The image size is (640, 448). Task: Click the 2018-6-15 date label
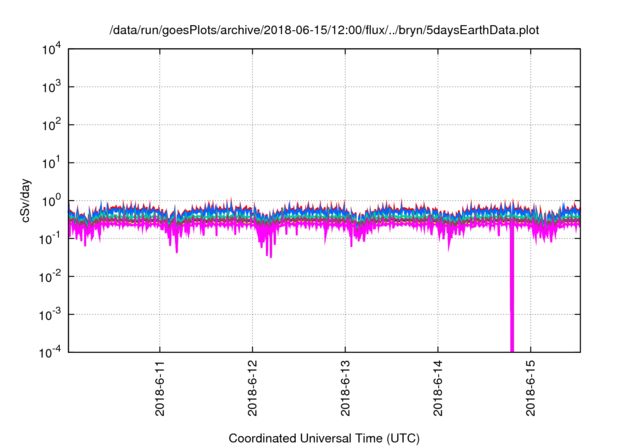(x=531, y=388)
